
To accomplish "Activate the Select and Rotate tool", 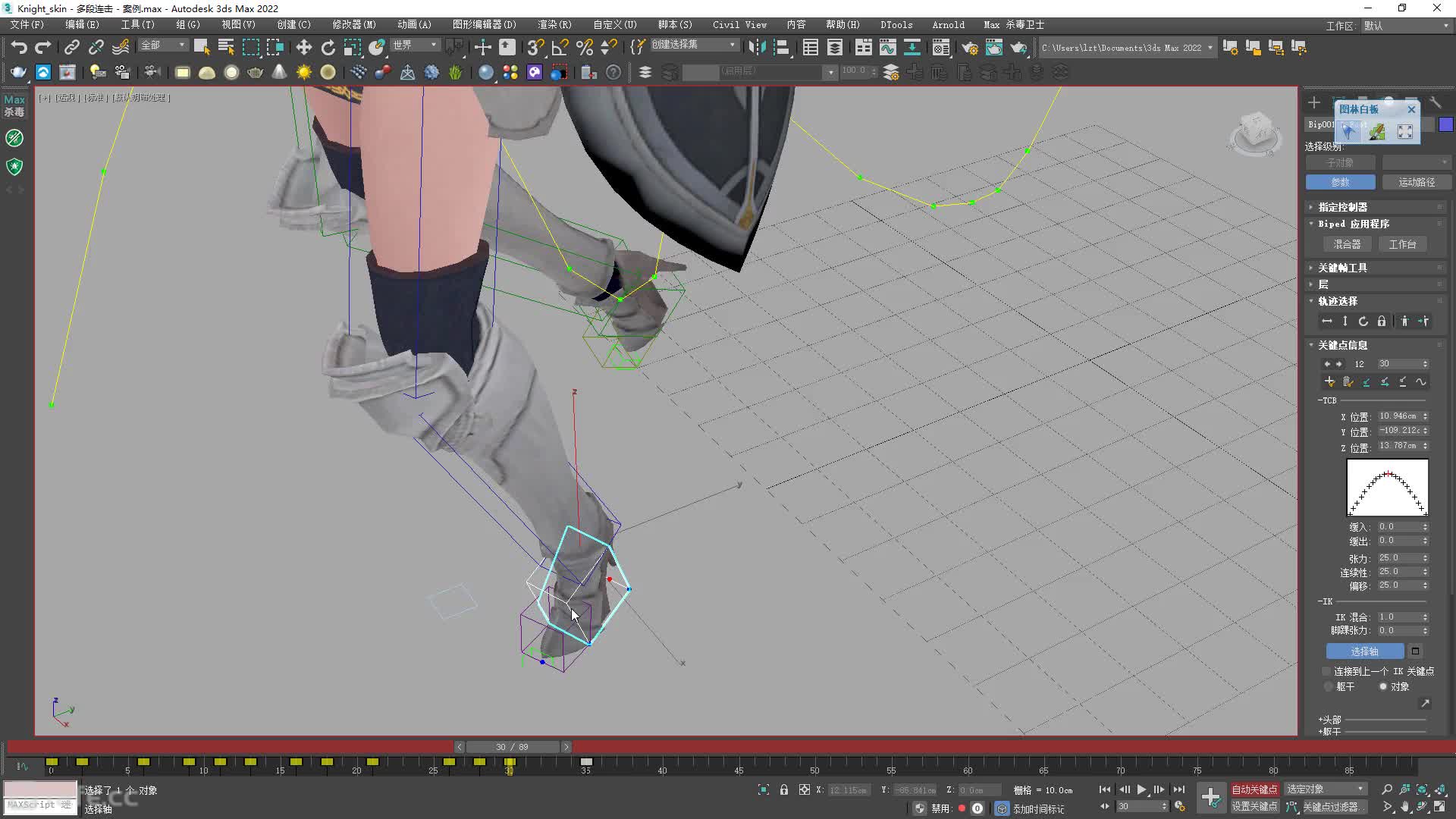I will 328,47.
